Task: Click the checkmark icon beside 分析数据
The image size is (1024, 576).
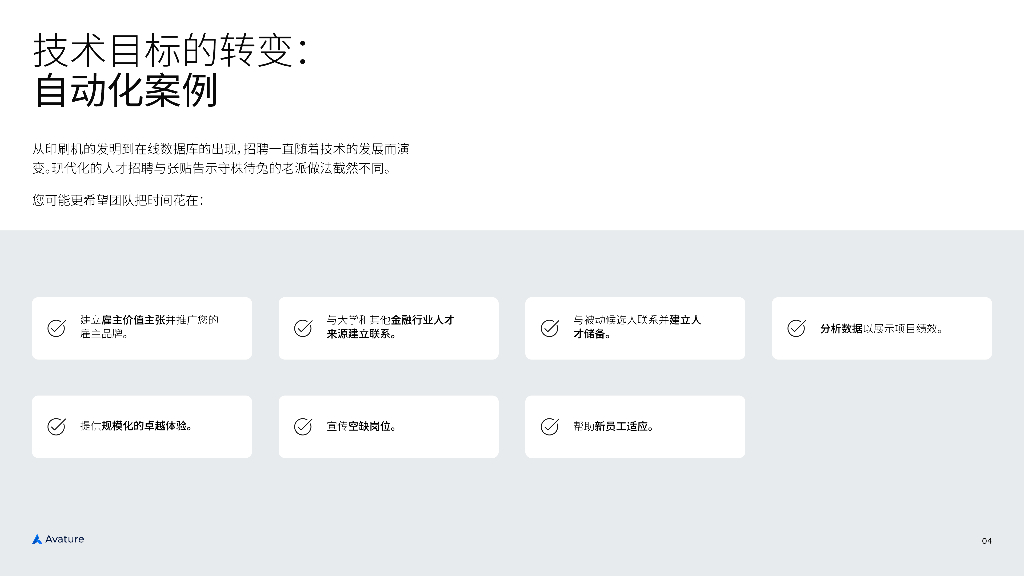Action: (x=797, y=328)
